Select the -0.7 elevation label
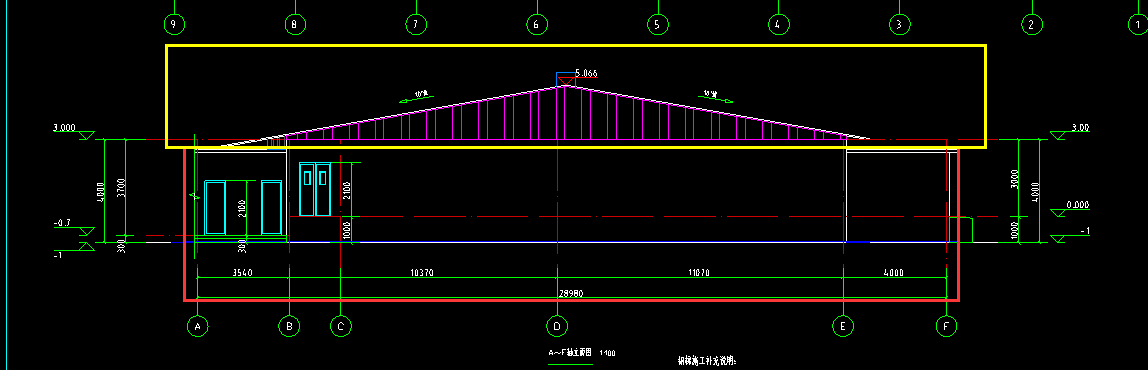Screen dimensions: 1148x370 62,222
